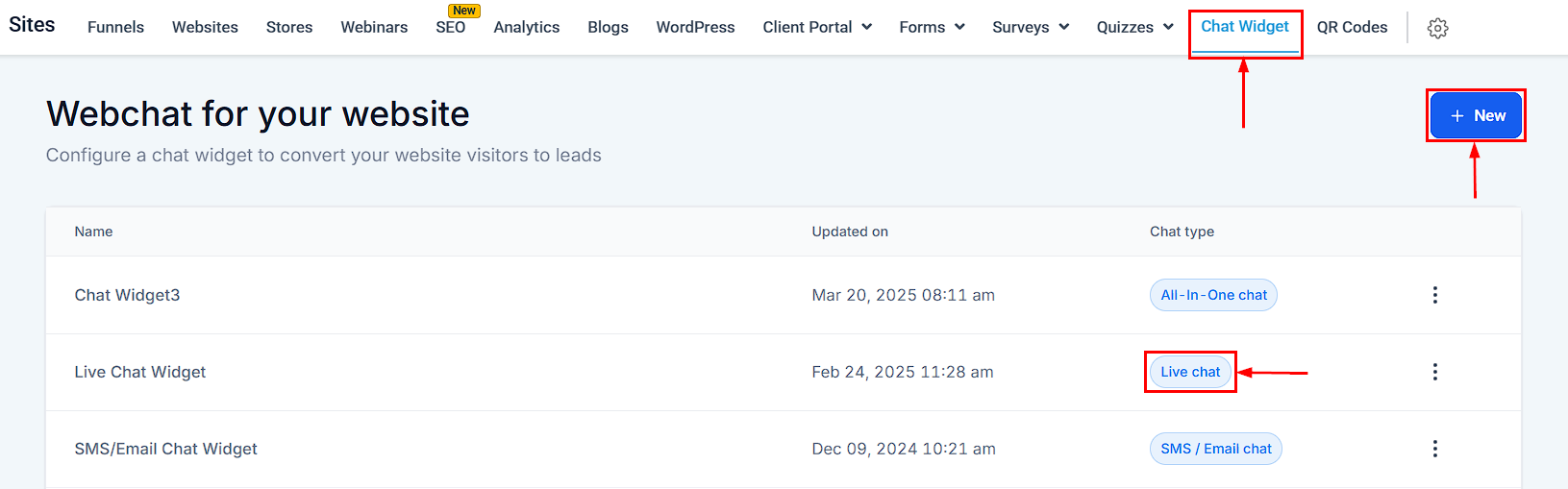Open the SMS/Email Chat Widget entry
Screen dimensions: 1568x489
[x=165, y=449]
